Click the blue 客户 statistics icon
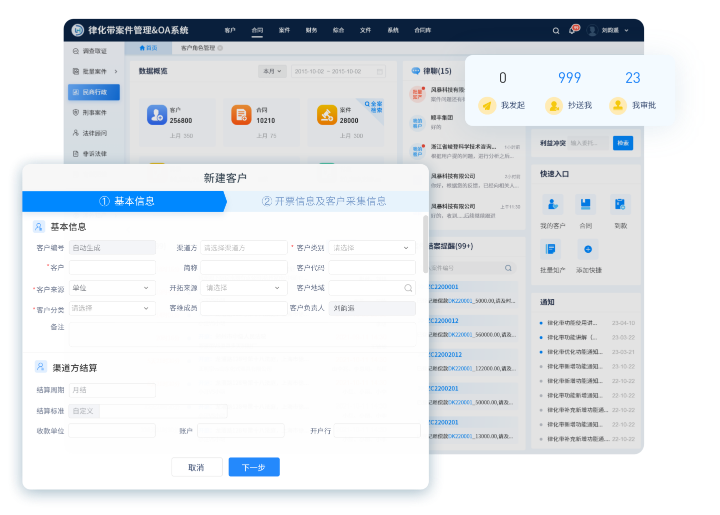 point(157,115)
